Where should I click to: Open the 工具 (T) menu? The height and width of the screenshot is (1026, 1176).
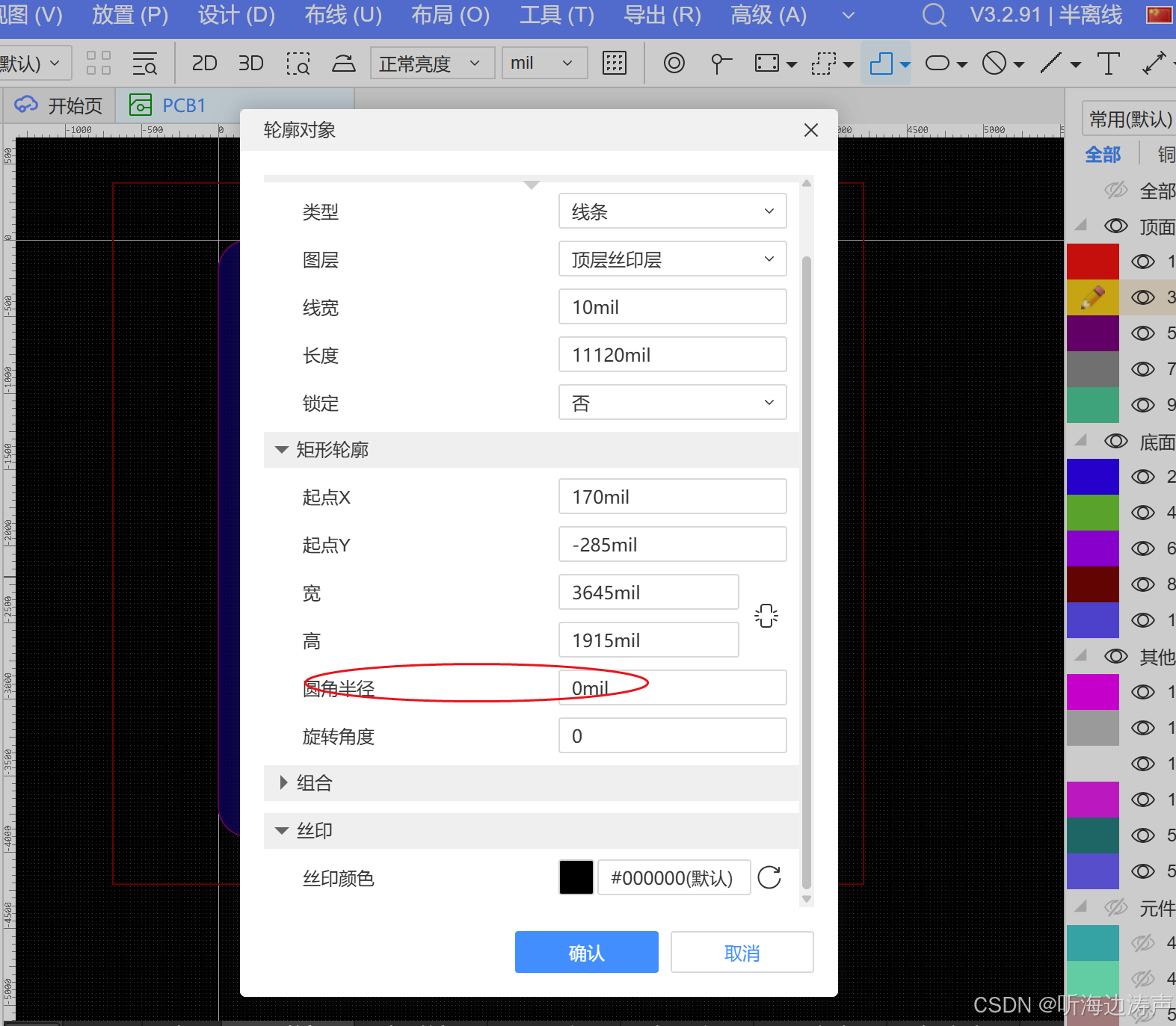tap(556, 15)
